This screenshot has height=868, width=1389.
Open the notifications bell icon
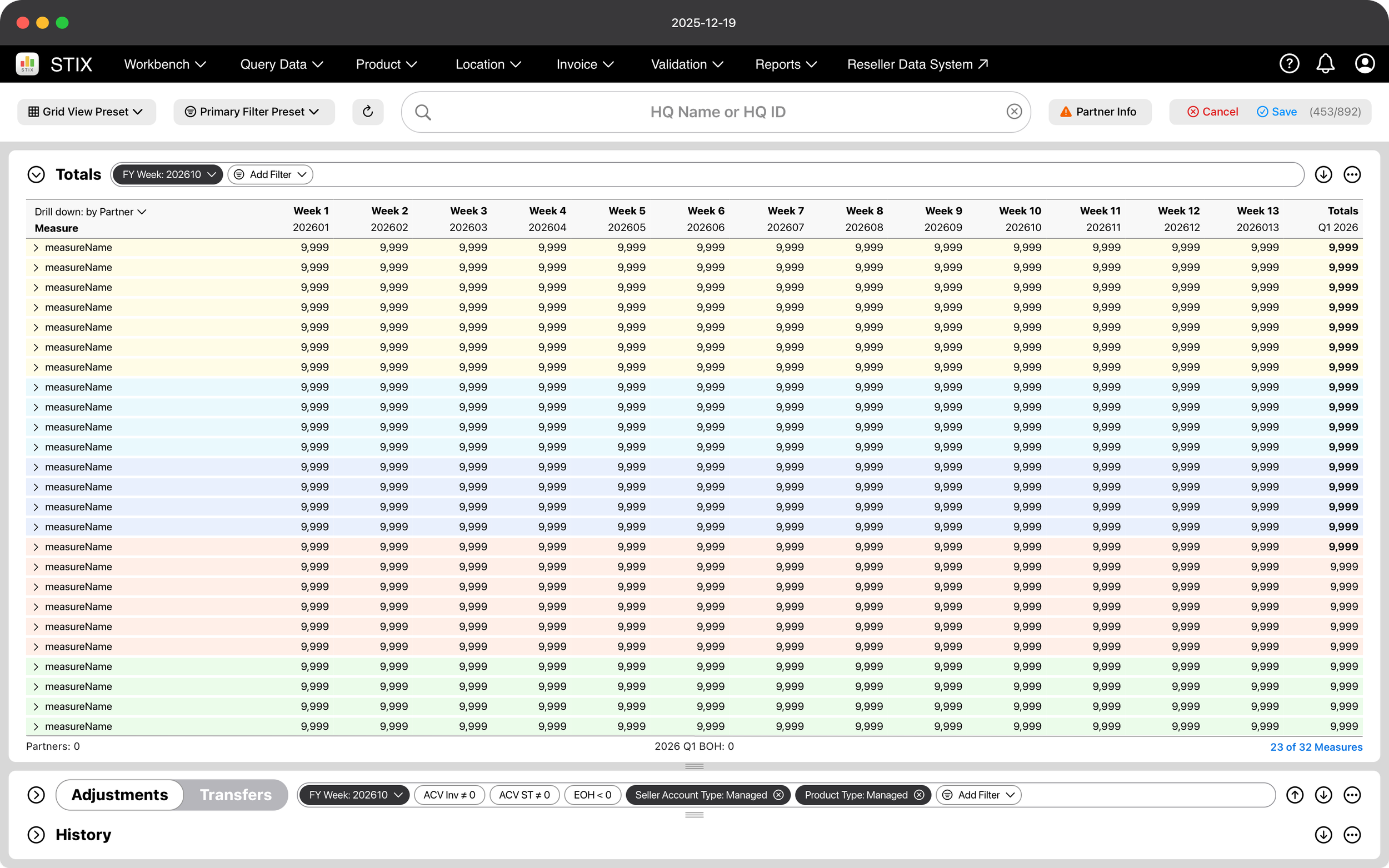tap(1325, 64)
